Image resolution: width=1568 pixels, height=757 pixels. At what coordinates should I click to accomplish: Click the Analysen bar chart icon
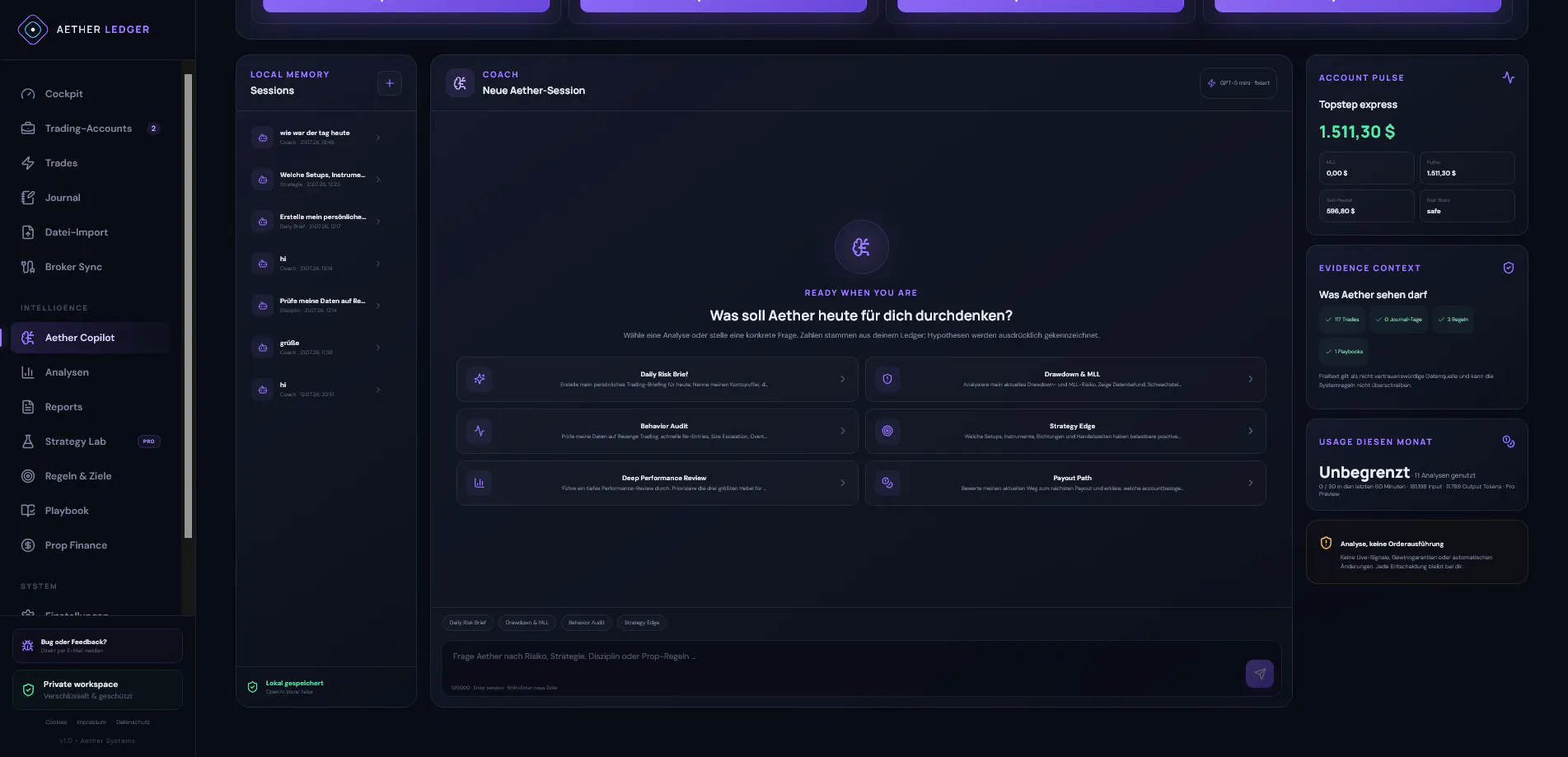pyautogui.click(x=28, y=372)
